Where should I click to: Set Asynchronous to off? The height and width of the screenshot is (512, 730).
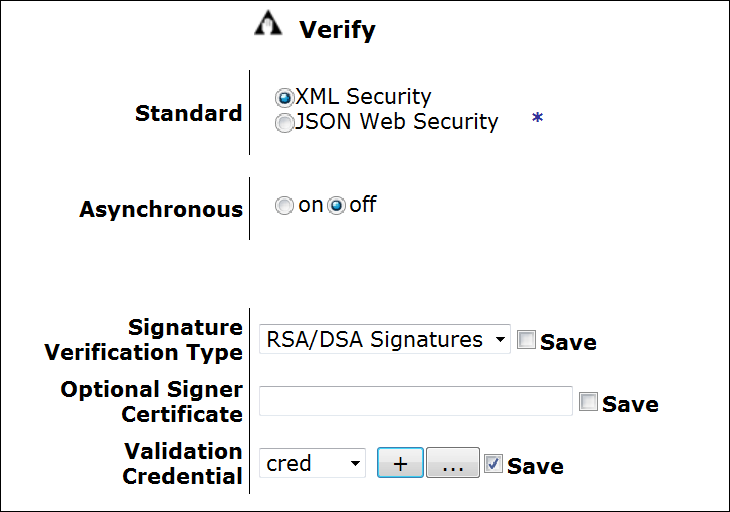[336, 205]
